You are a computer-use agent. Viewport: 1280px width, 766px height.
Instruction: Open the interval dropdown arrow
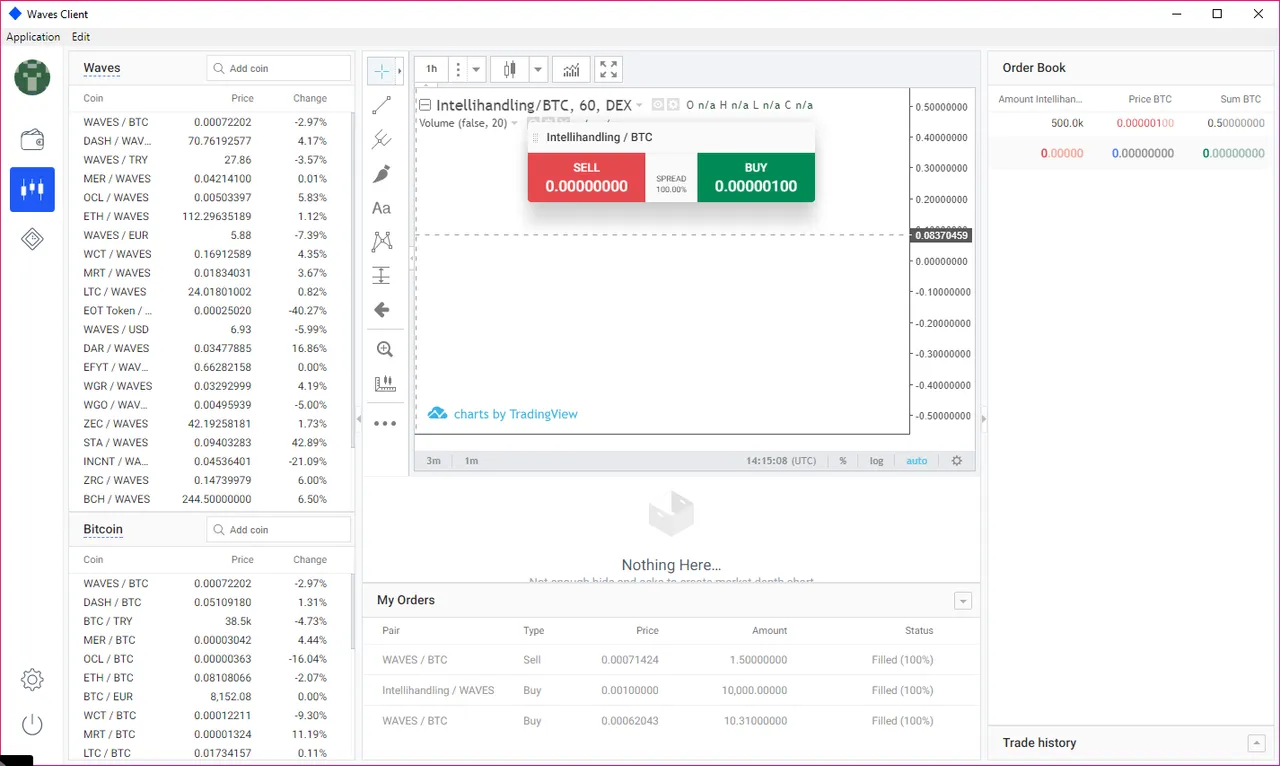(477, 69)
